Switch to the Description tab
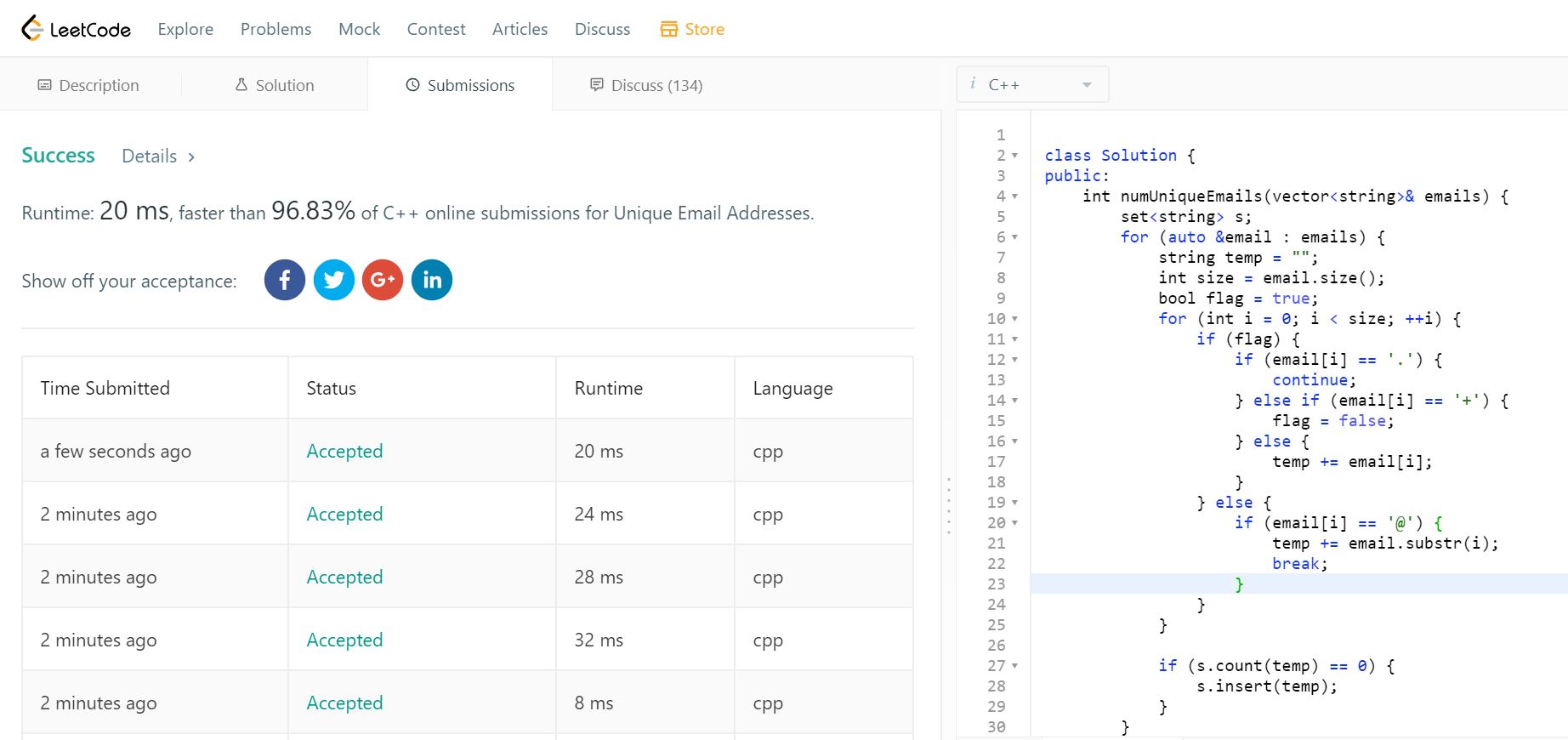The height and width of the screenshot is (740, 1568). click(88, 85)
